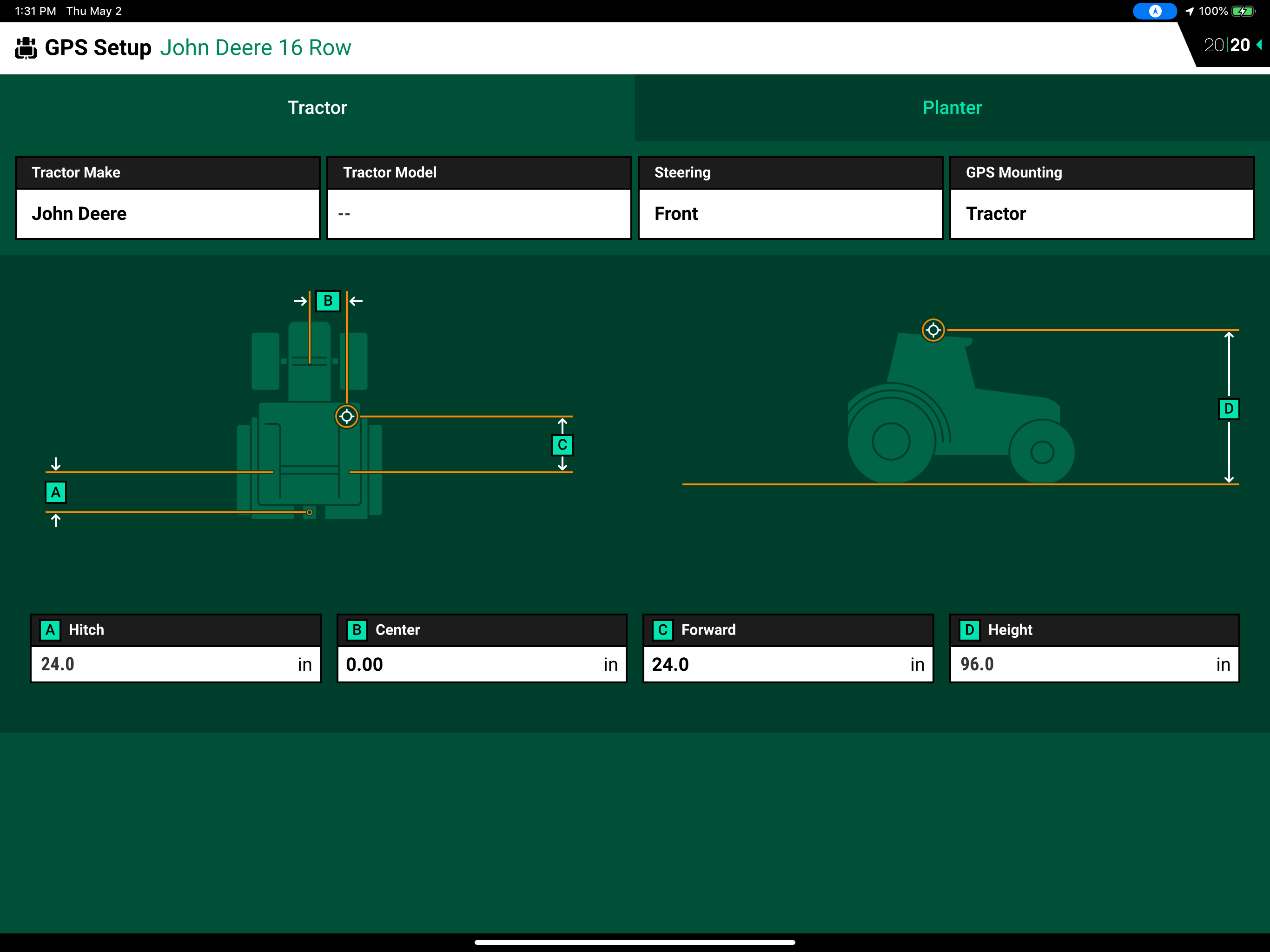1270x952 pixels.
Task: Edit the Height 96.0 value field
Action: (x=1095, y=664)
